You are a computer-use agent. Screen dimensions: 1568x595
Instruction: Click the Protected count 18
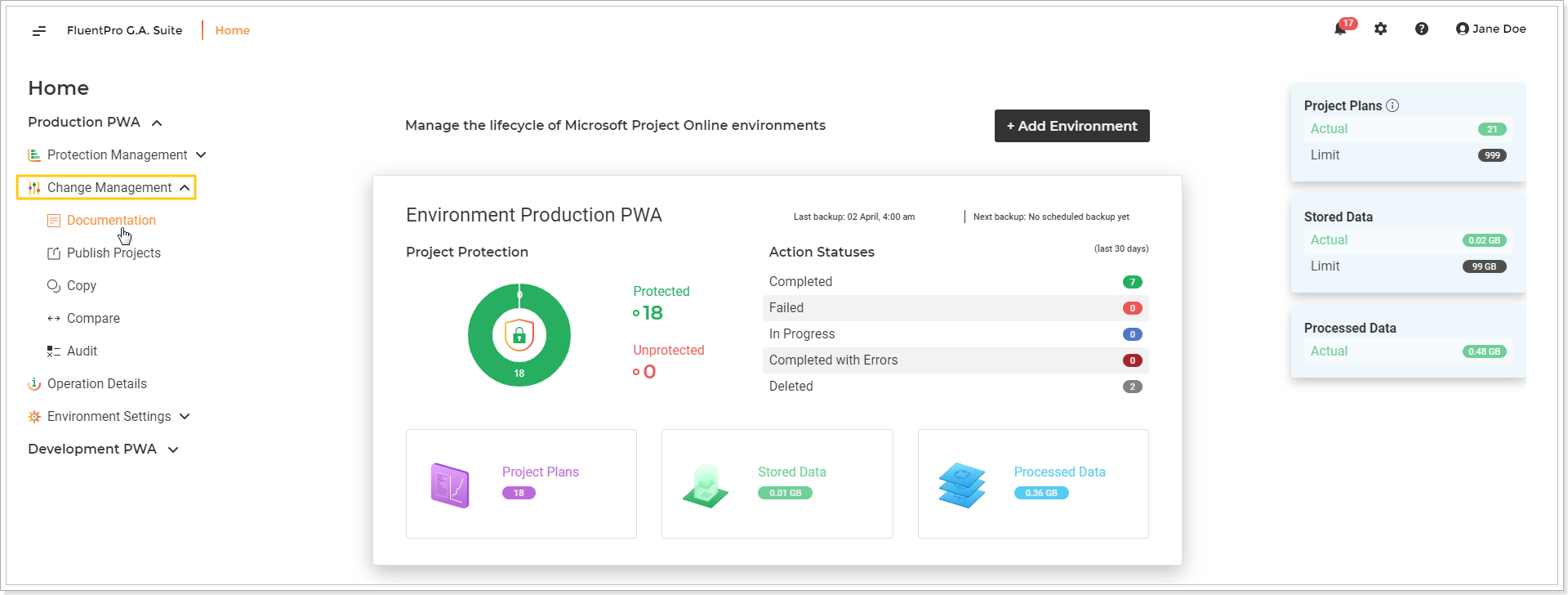coord(653,313)
